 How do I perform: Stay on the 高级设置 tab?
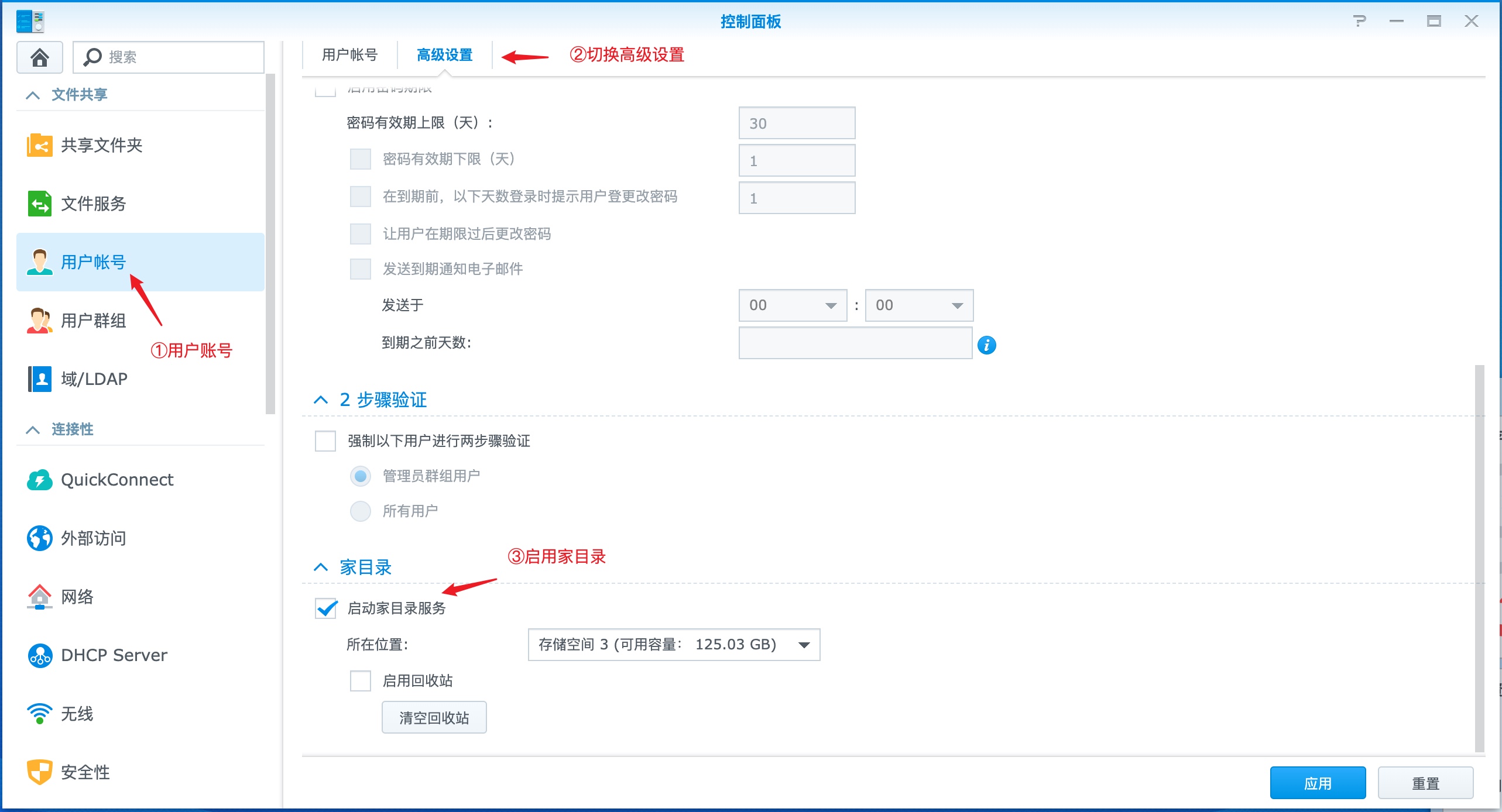(x=445, y=55)
